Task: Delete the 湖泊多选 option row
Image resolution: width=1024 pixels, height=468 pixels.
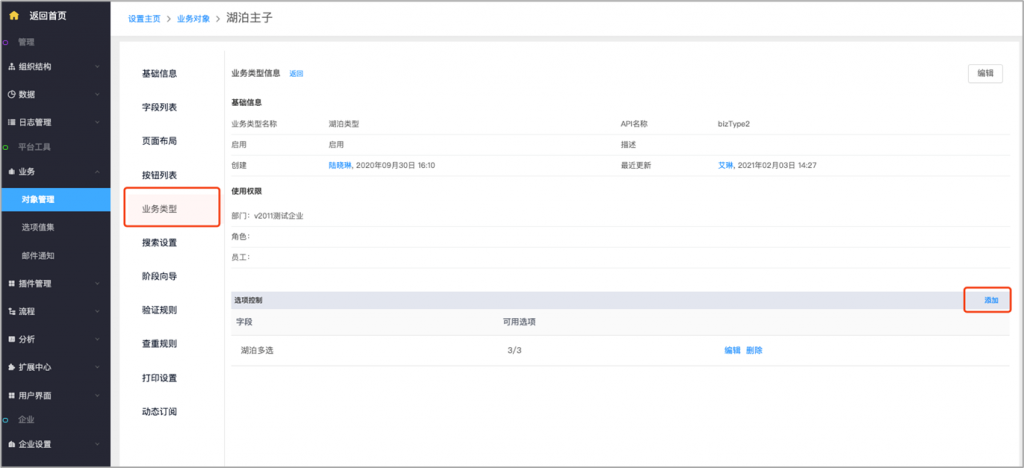Action: (x=754, y=350)
